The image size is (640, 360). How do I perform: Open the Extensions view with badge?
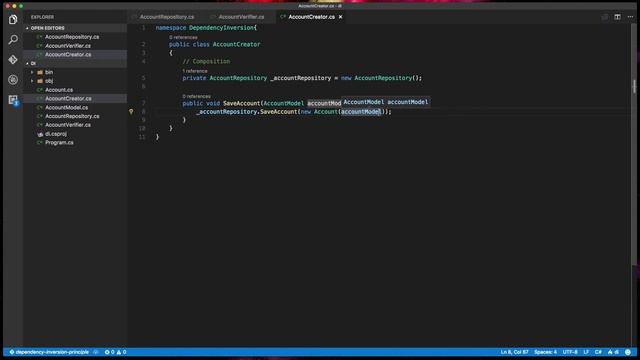(13, 100)
